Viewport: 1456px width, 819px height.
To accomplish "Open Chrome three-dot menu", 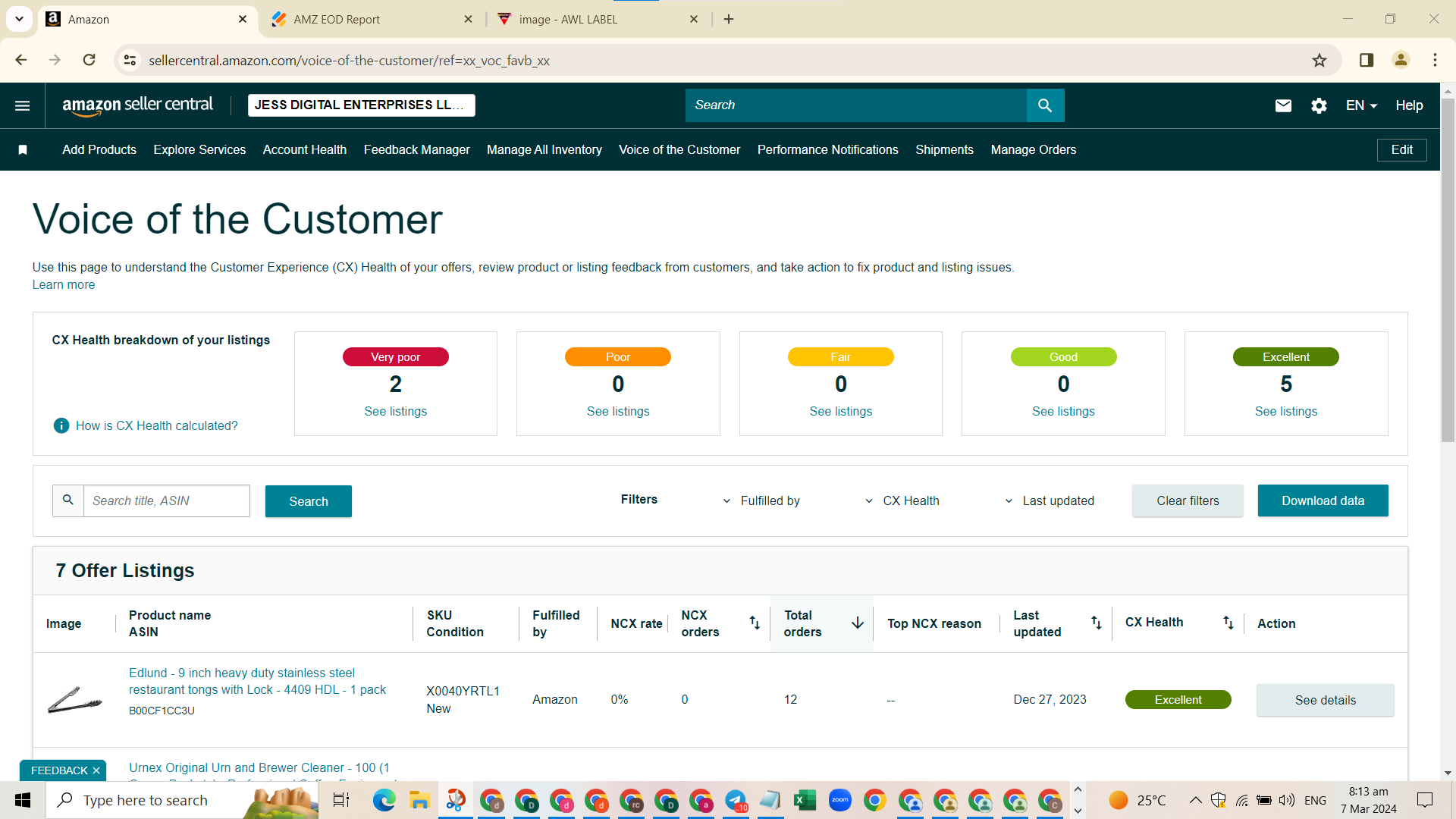I will (1435, 60).
